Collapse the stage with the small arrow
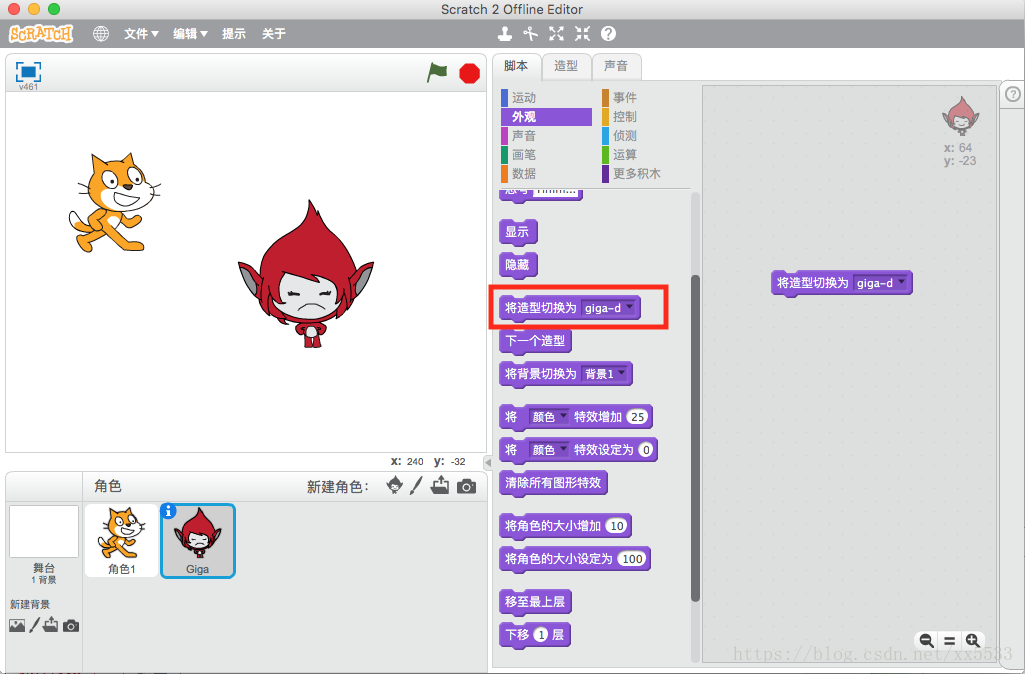The image size is (1025, 674). [488, 462]
